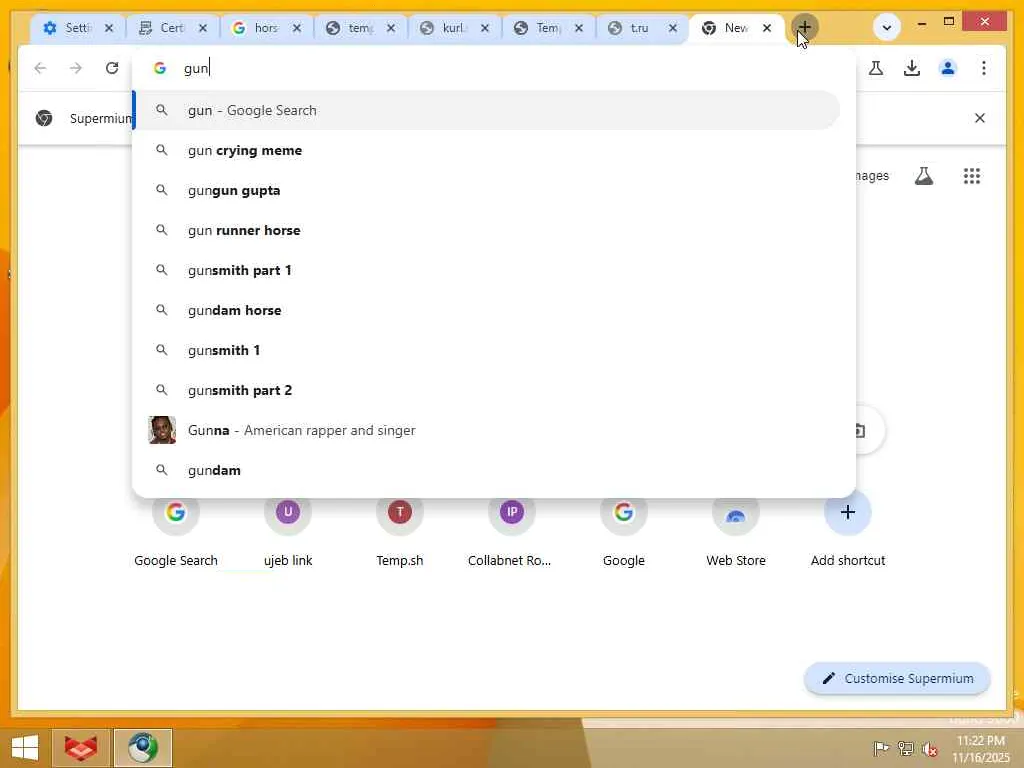The width and height of the screenshot is (1024, 768).
Task: Go back to previous page
Action: pyautogui.click(x=40, y=68)
